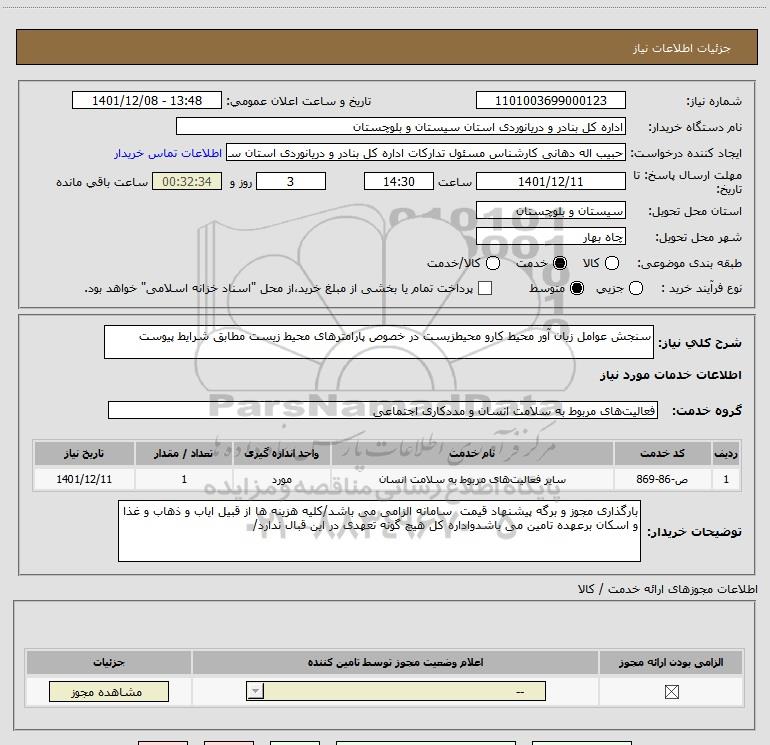Click the مشاهده مجوز button
Viewport: 770px width, 745px height.
109,691
